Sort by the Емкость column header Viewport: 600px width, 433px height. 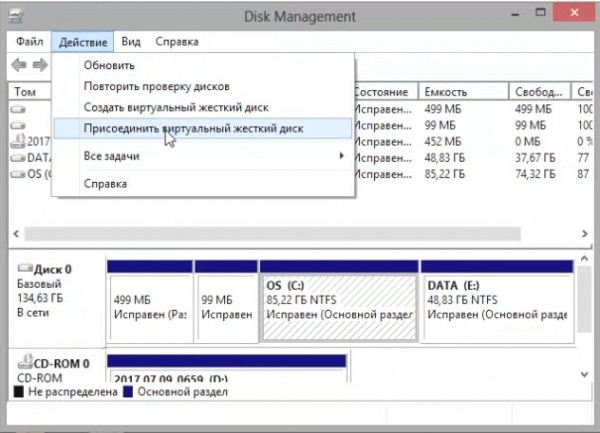pos(464,92)
